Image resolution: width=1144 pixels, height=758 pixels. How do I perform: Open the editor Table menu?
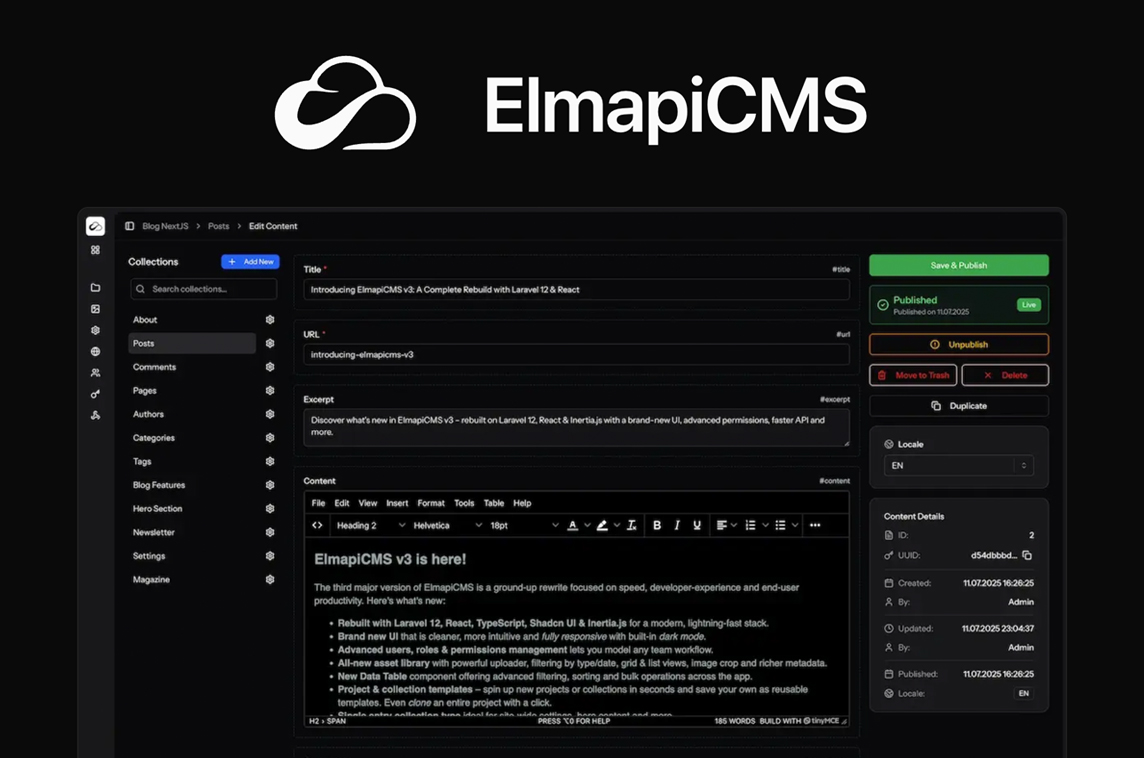(x=494, y=503)
